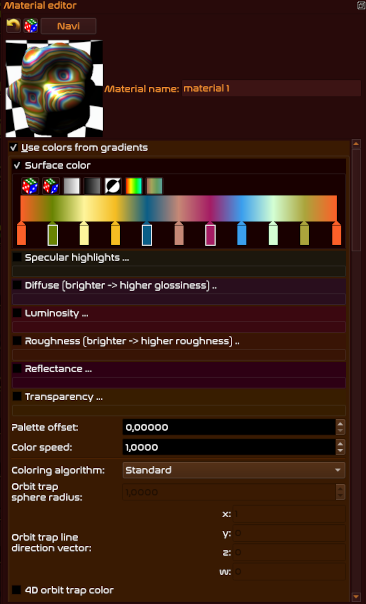
Task: Click the 'Orbit trap line direction vector:' label
Action: [x=52, y=542]
